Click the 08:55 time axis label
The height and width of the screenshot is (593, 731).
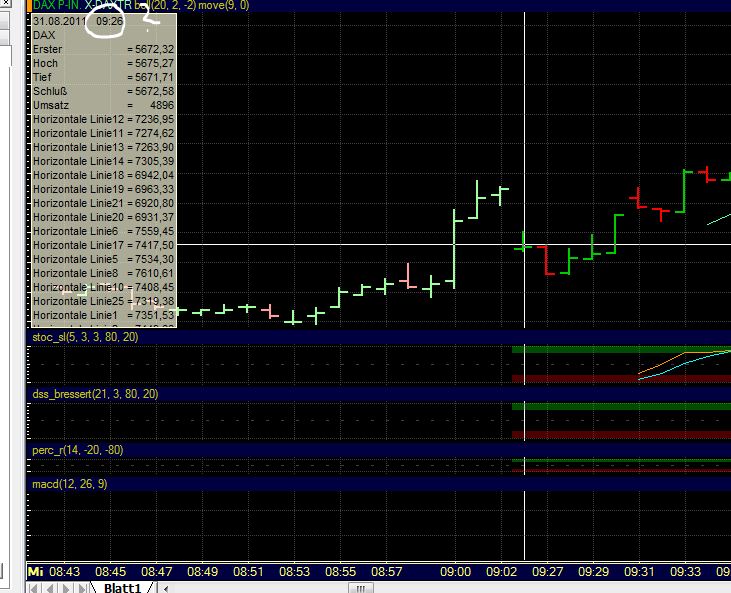340,572
